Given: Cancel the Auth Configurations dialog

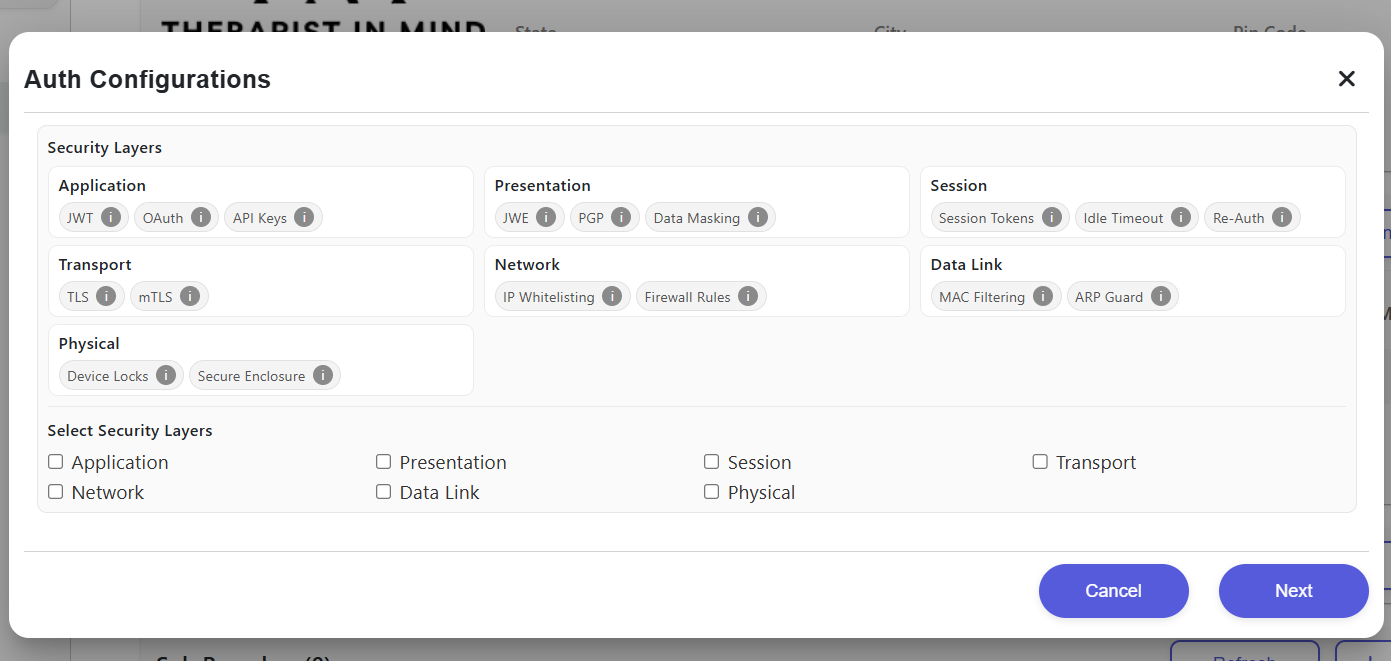Looking at the screenshot, I should (1113, 591).
